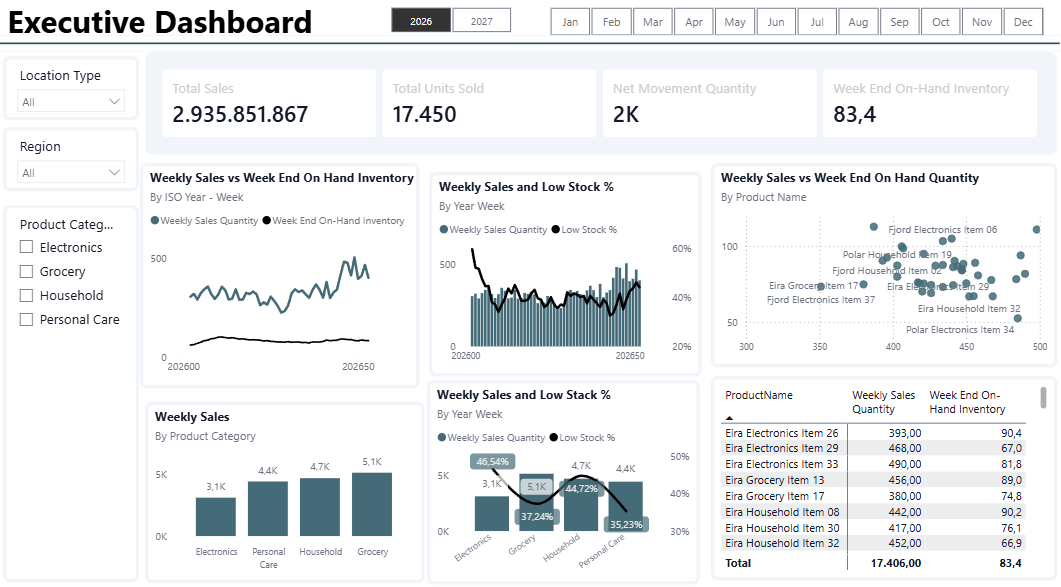Viewport: 1061px width, 587px height.
Task: Check the Personal Care category checkbox
Action: pos(26,320)
